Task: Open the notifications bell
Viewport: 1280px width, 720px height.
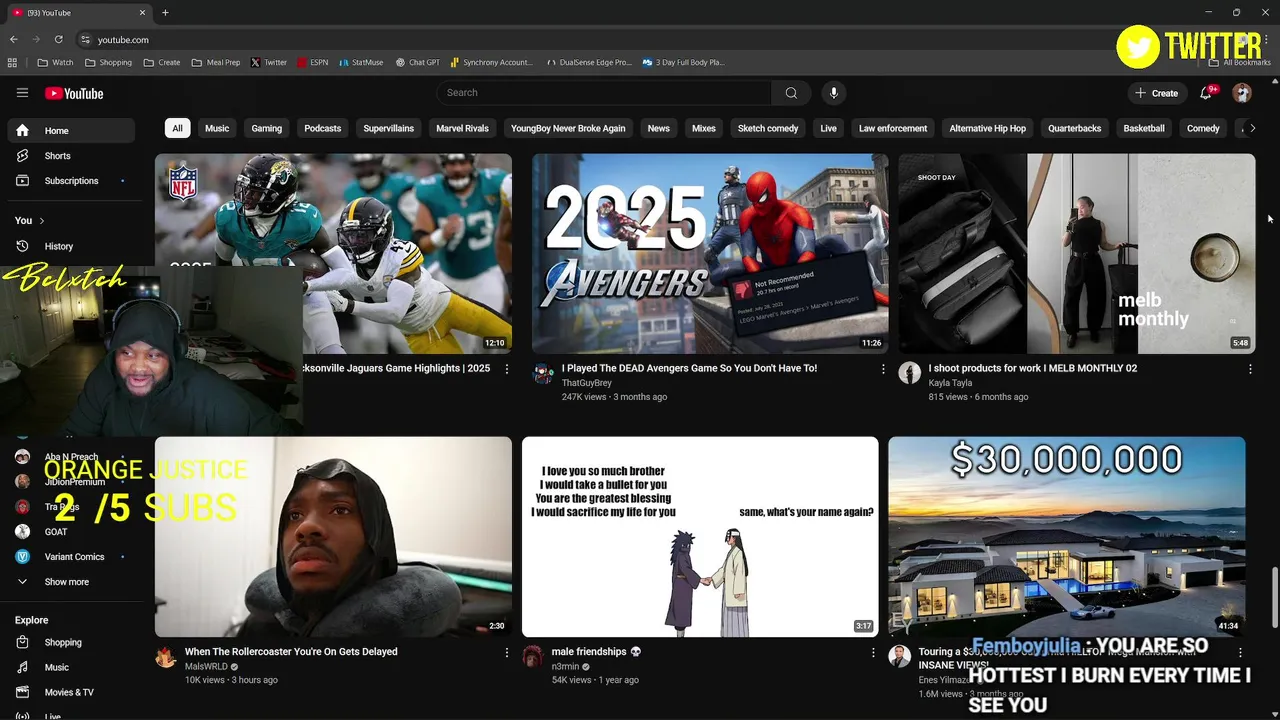Action: (x=1206, y=92)
